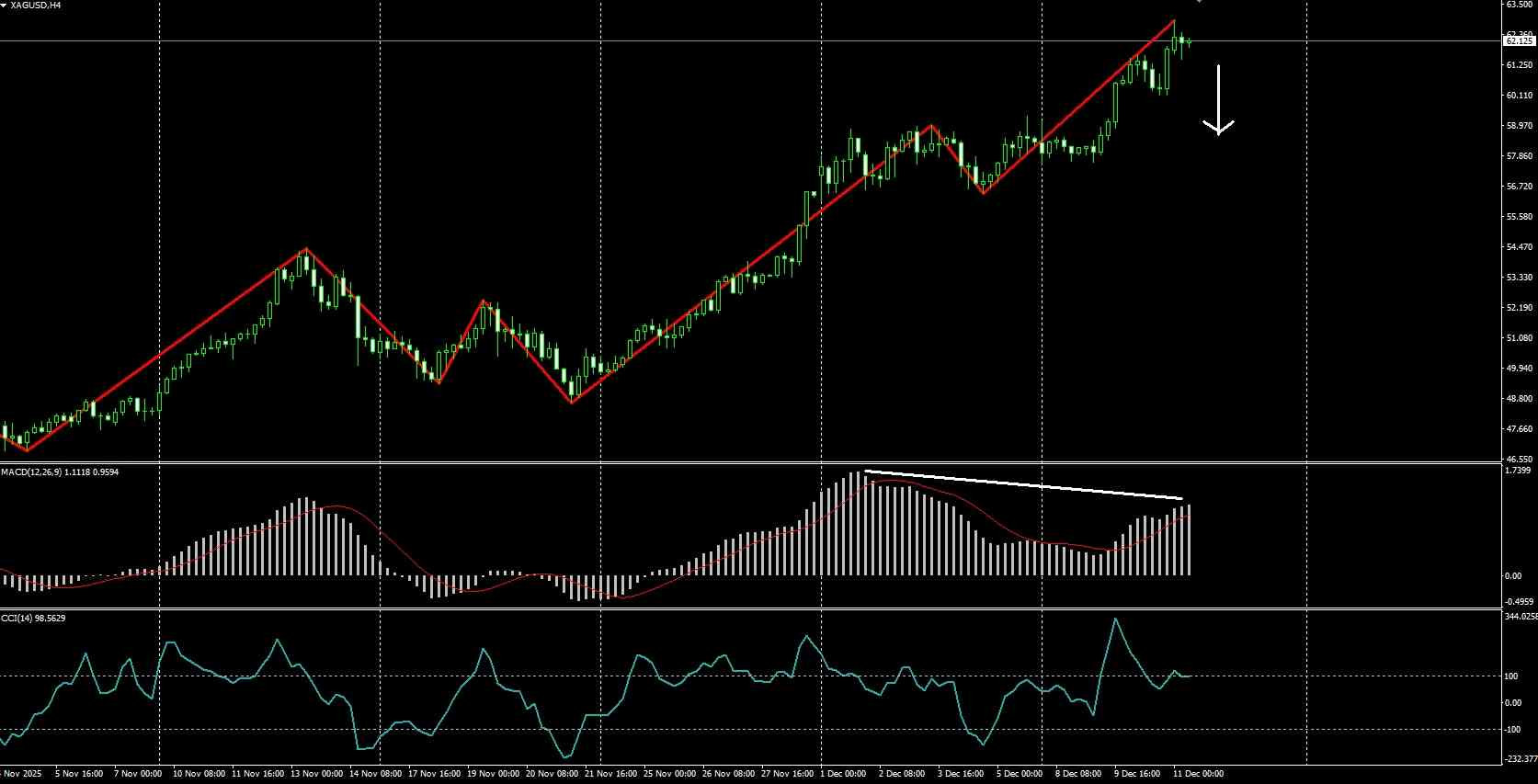Click the 25 Nov 00:00 time label
The image size is (1538, 784).
670,774
